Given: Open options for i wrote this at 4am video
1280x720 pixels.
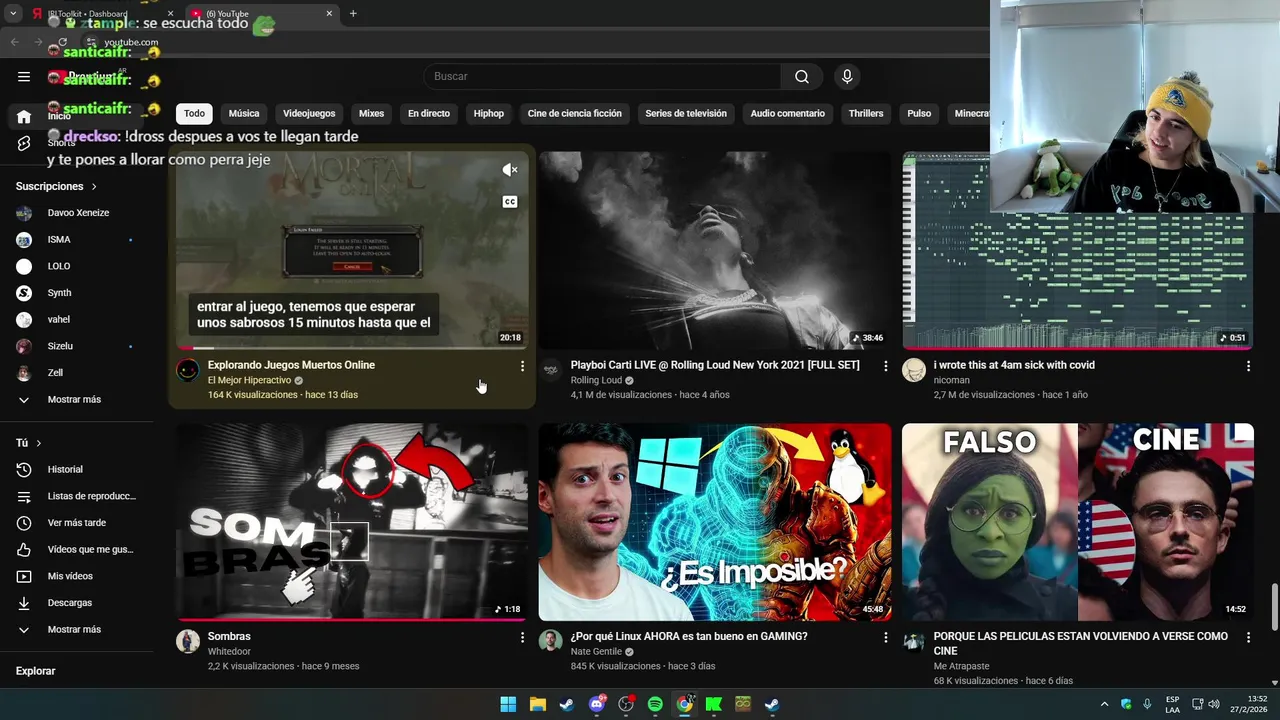Looking at the screenshot, I should click(x=1248, y=367).
